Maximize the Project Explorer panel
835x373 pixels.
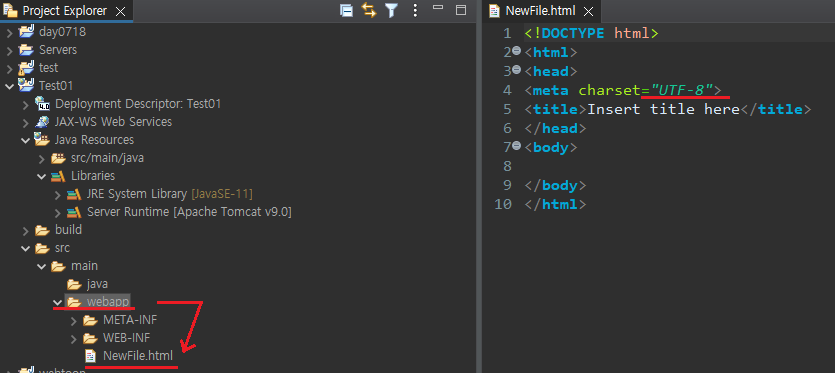click(461, 10)
